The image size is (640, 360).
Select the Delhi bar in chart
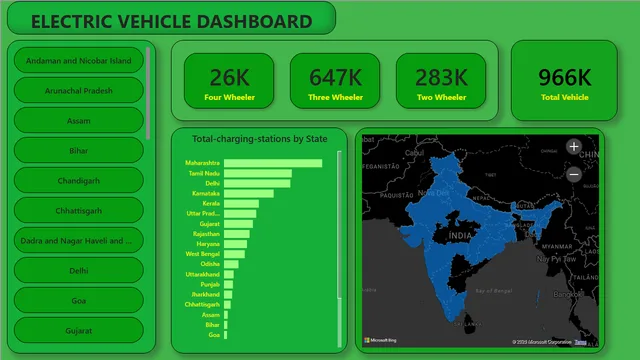point(257,184)
